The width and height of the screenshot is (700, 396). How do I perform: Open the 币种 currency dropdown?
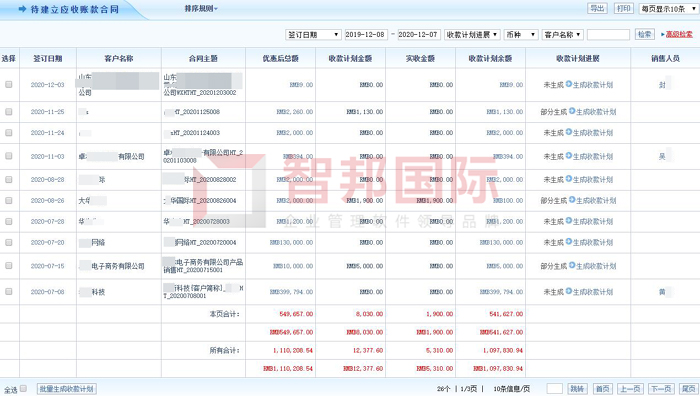point(521,34)
